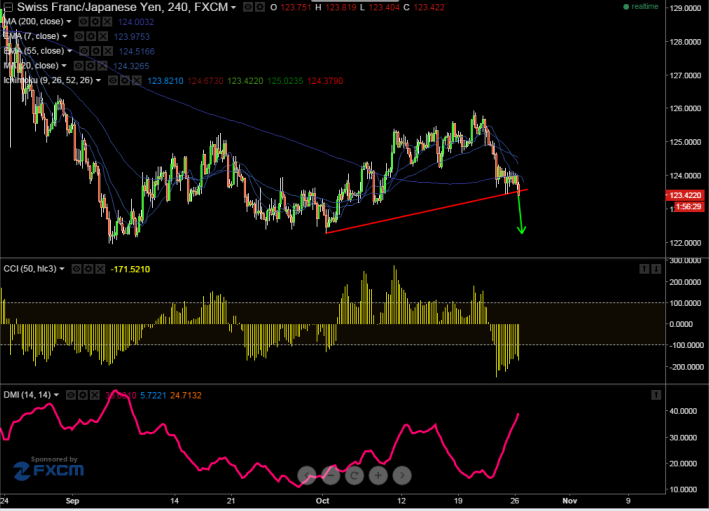709x511 pixels.
Task: Click the 24.7132 DMI value
Action: tap(186, 395)
